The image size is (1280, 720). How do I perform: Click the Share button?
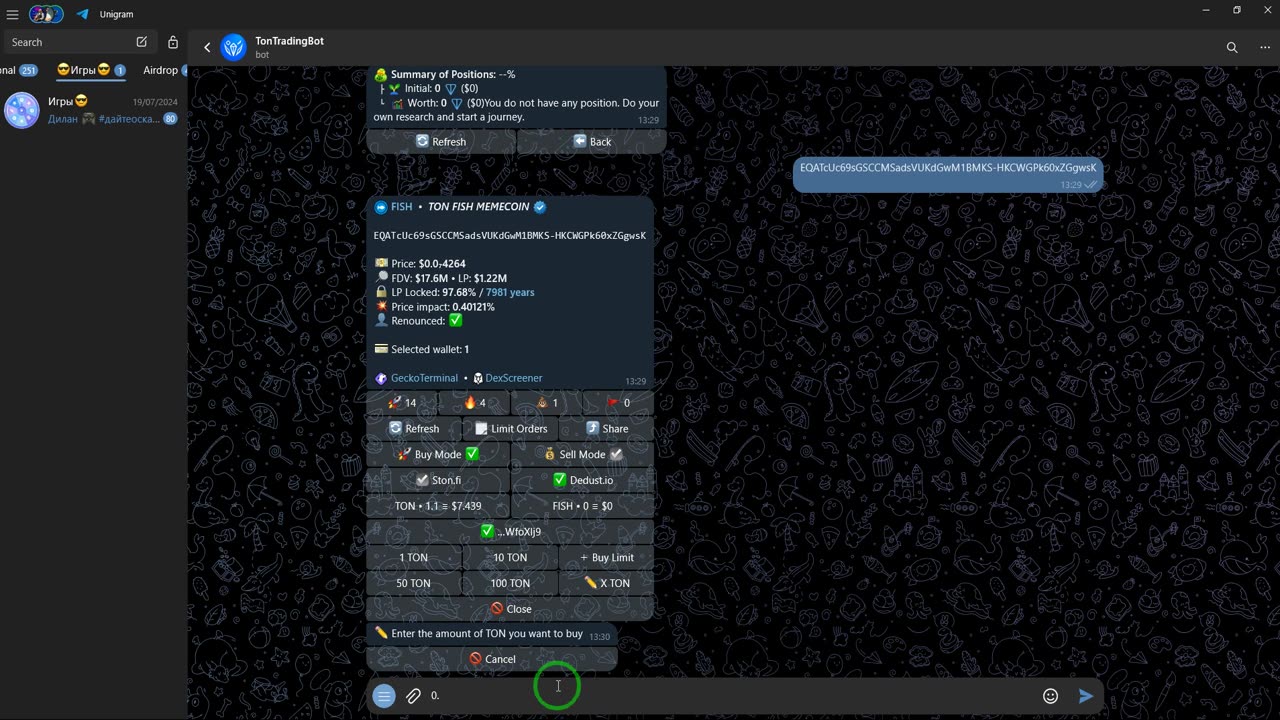click(x=607, y=429)
